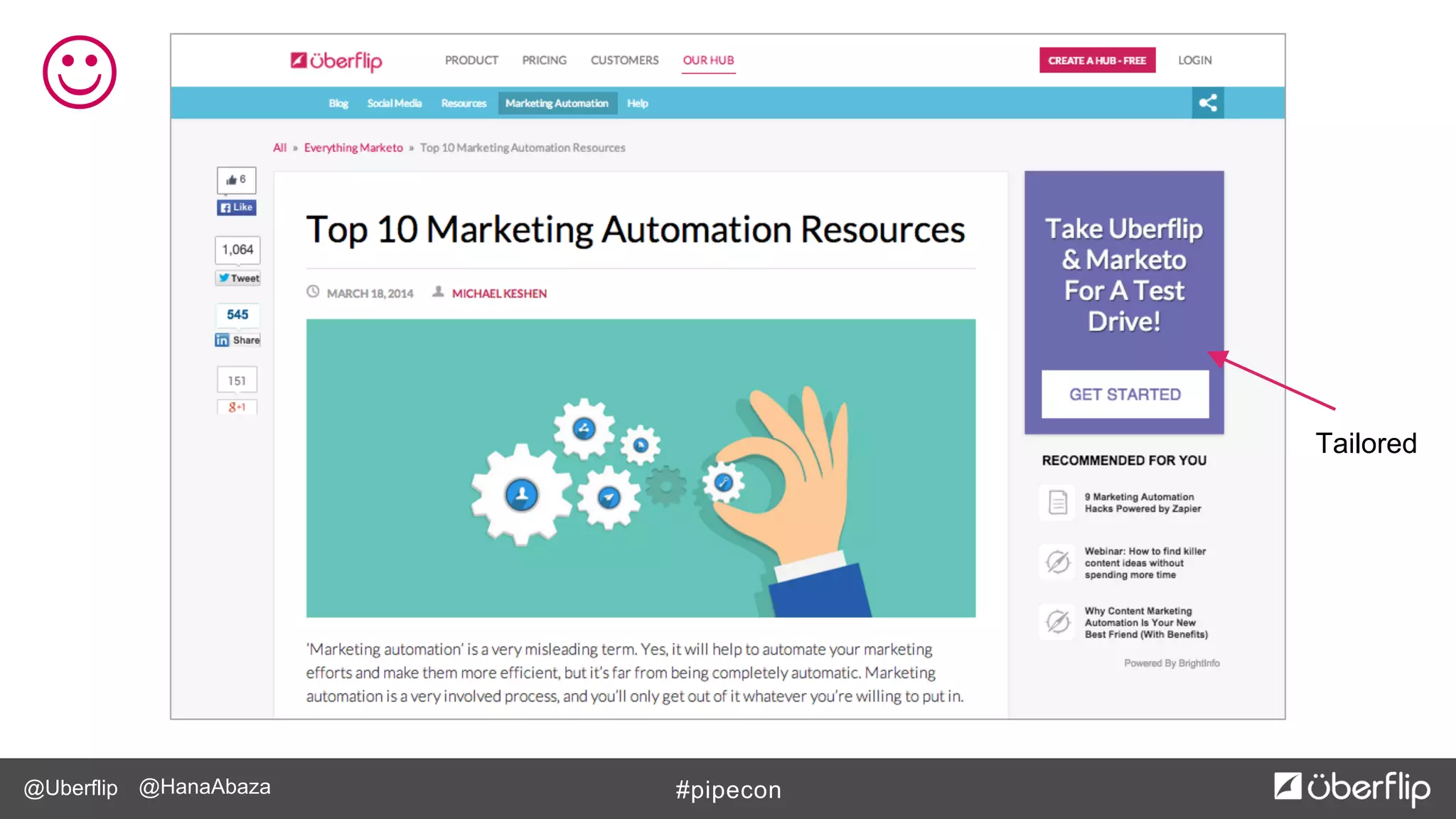Open the Product menu item
Screen dimensions: 1456x819
pos(471,60)
